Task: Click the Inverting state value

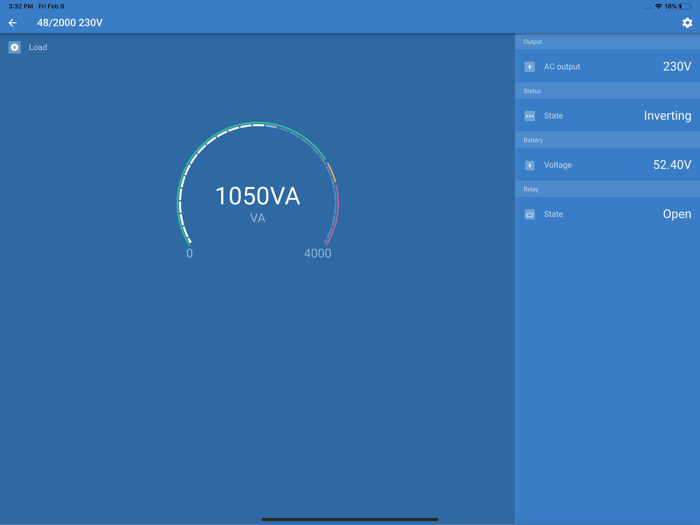Action: (667, 116)
